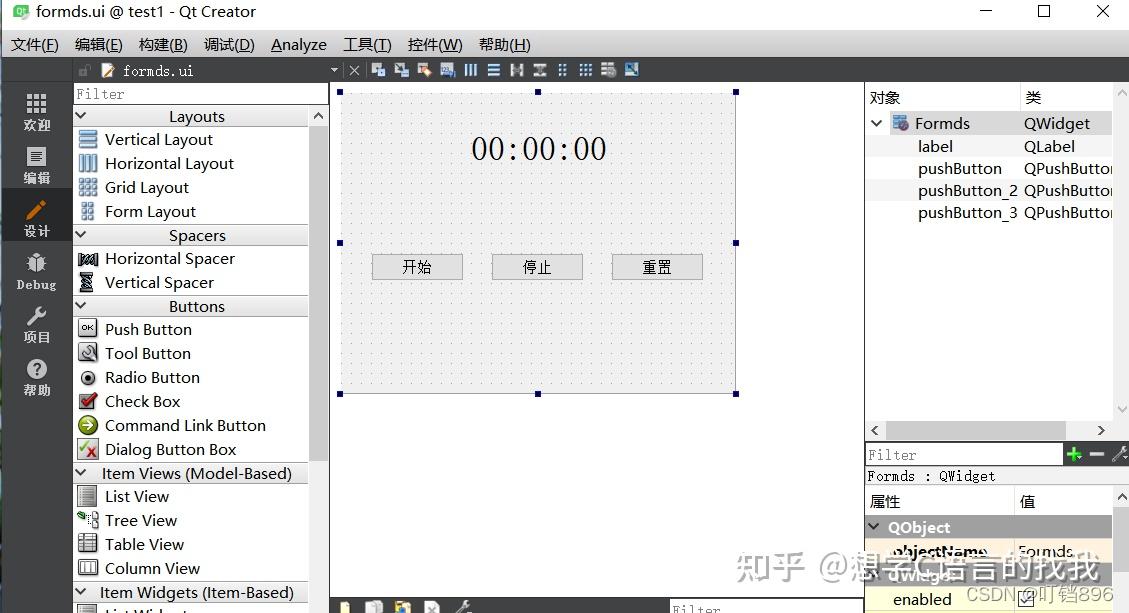Select the Lay Out Vertically toolbar icon
This screenshot has height=613, width=1129.
tap(494, 69)
